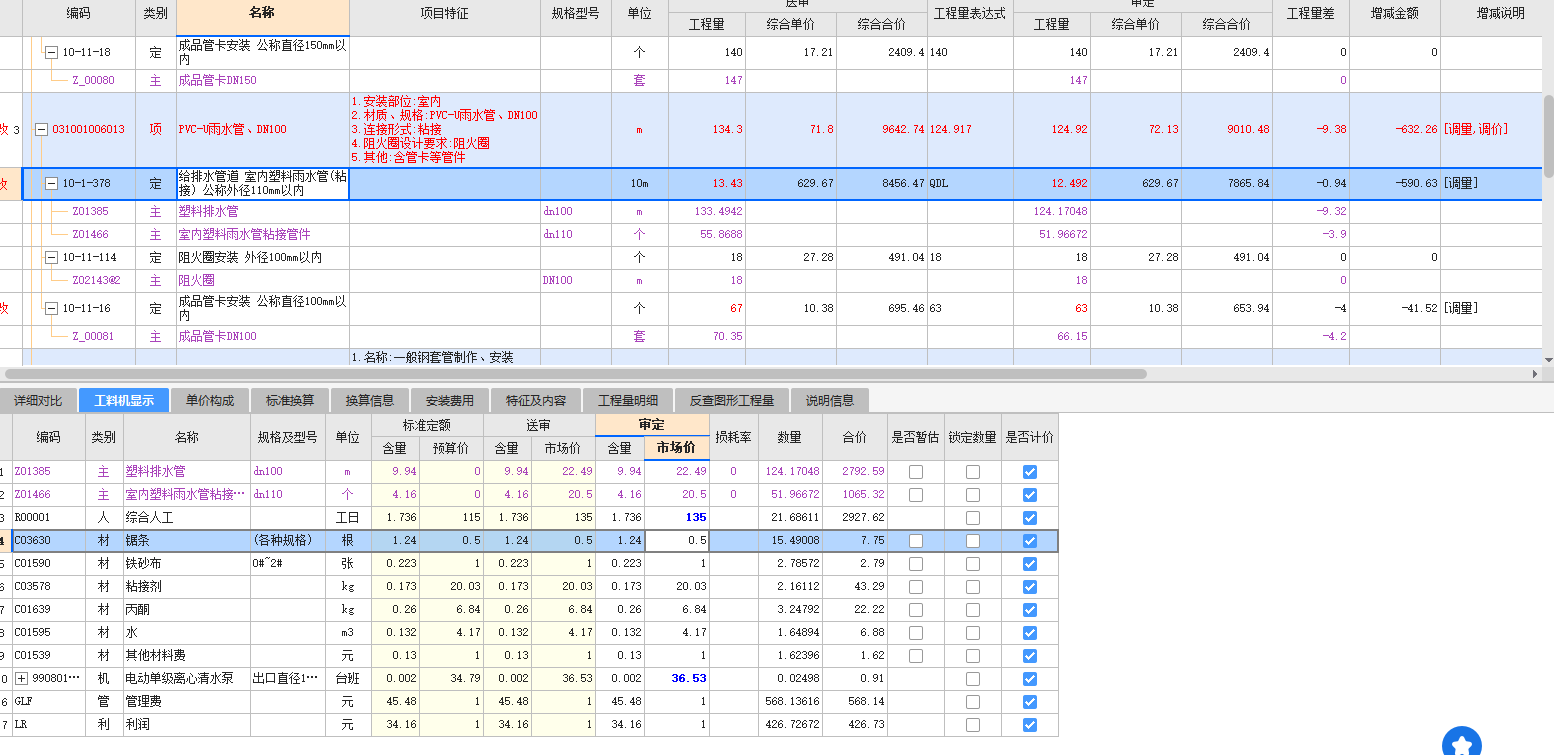Tick 锁定数量 checkbox for 锯条 row
Viewport: 1554px width, 755px height.
point(973,541)
